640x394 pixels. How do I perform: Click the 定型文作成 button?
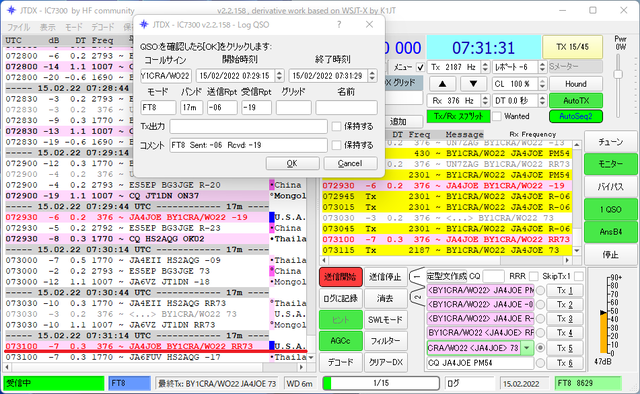click(x=447, y=276)
